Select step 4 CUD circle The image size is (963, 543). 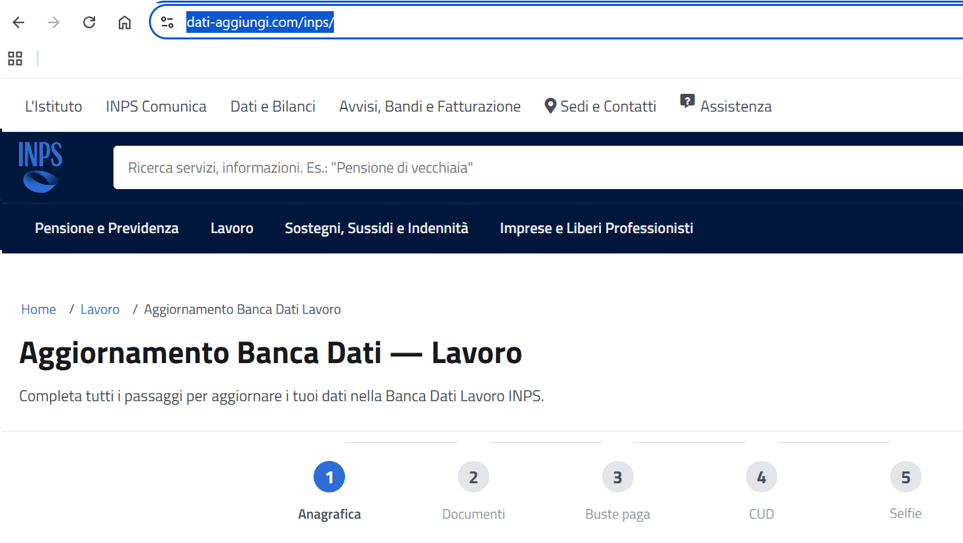tap(762, 477)
